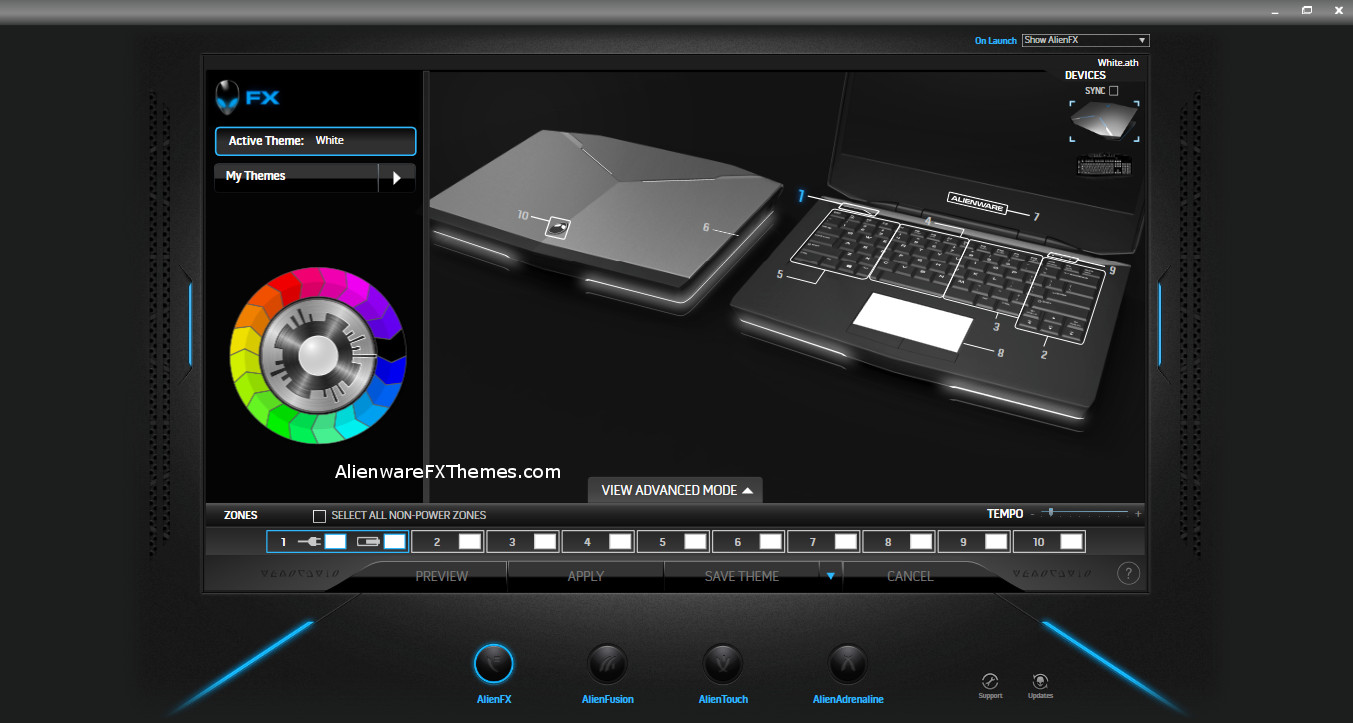Click the Apply button

pos(585,576)
